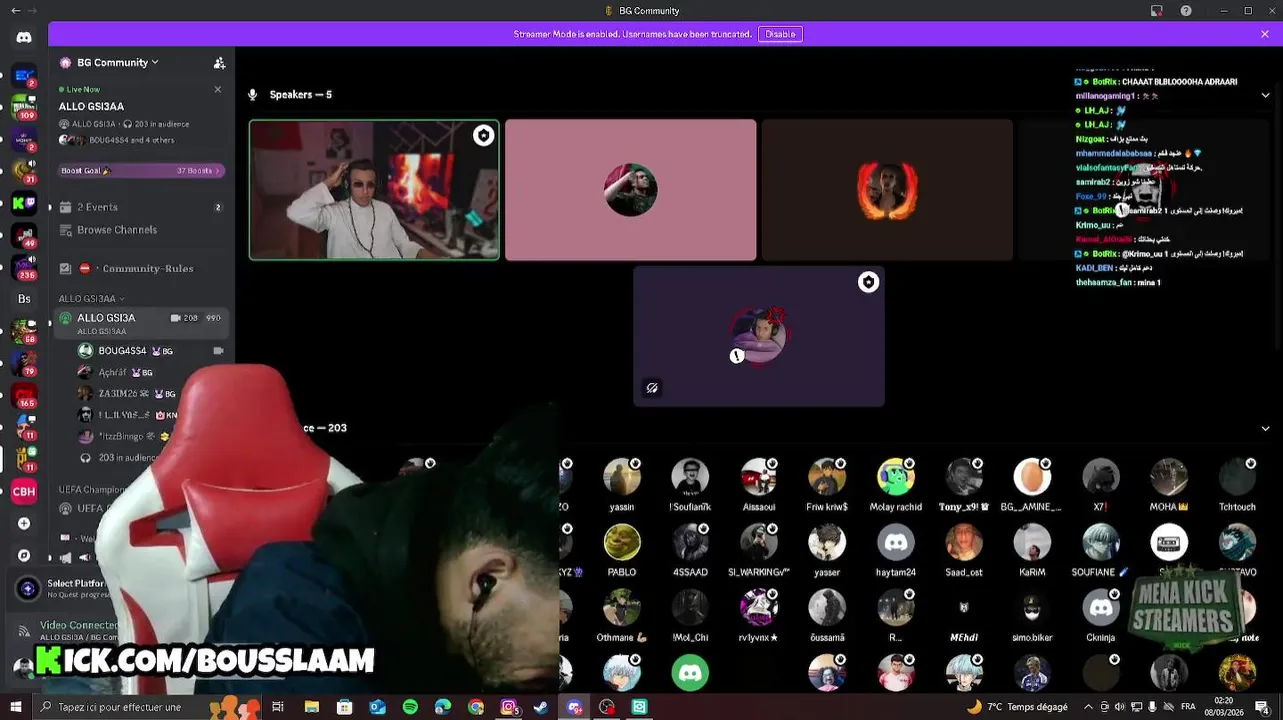Select the ALLO GSI3A stage channel
Viewport: 1283px width, 720px height.
(x=141, y=322)
